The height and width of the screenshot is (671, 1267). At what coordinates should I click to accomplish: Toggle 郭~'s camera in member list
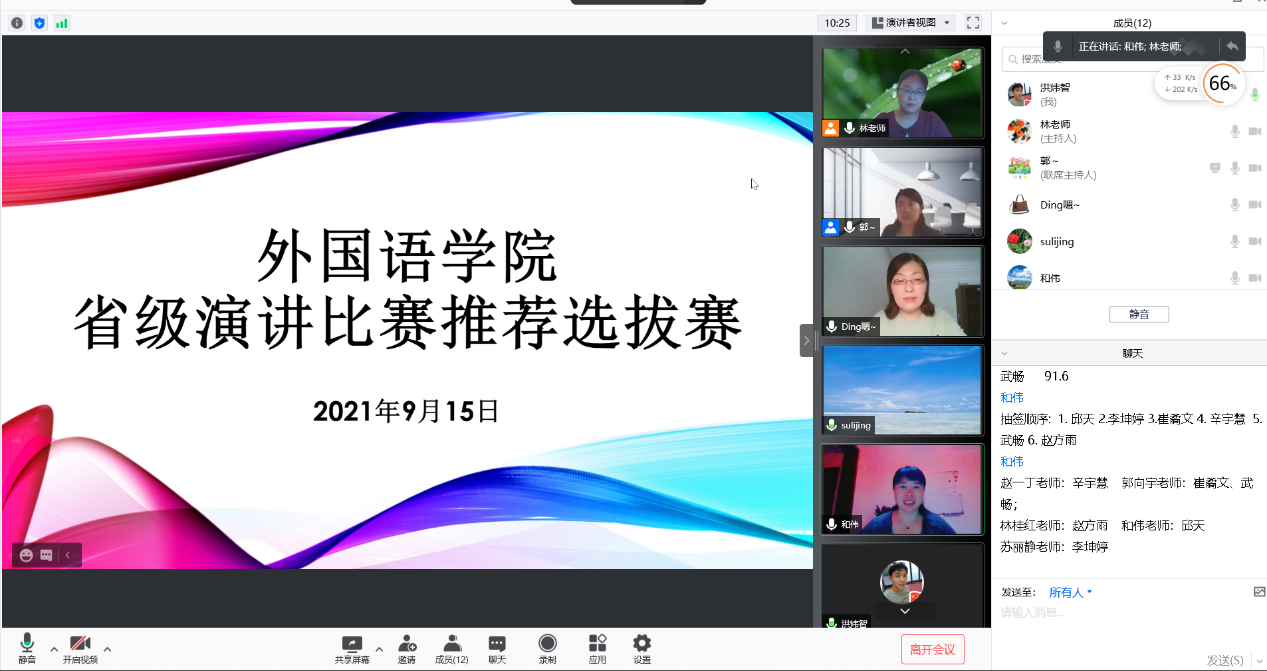(1254, 168)
